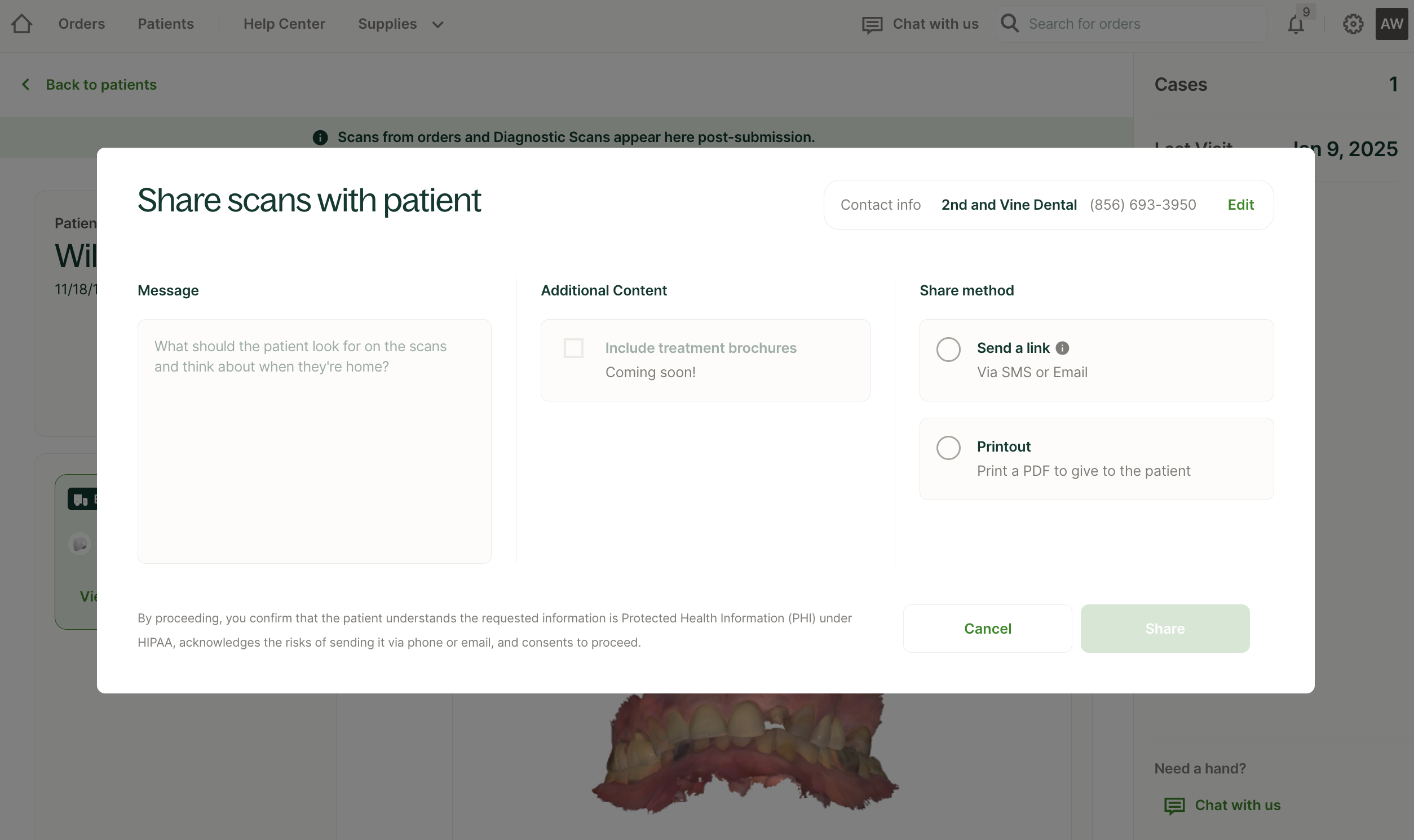Click the top Chat with us chat icon
Image resolution: width=1414 pixels, height=840 pixels.
coord(872,25)
